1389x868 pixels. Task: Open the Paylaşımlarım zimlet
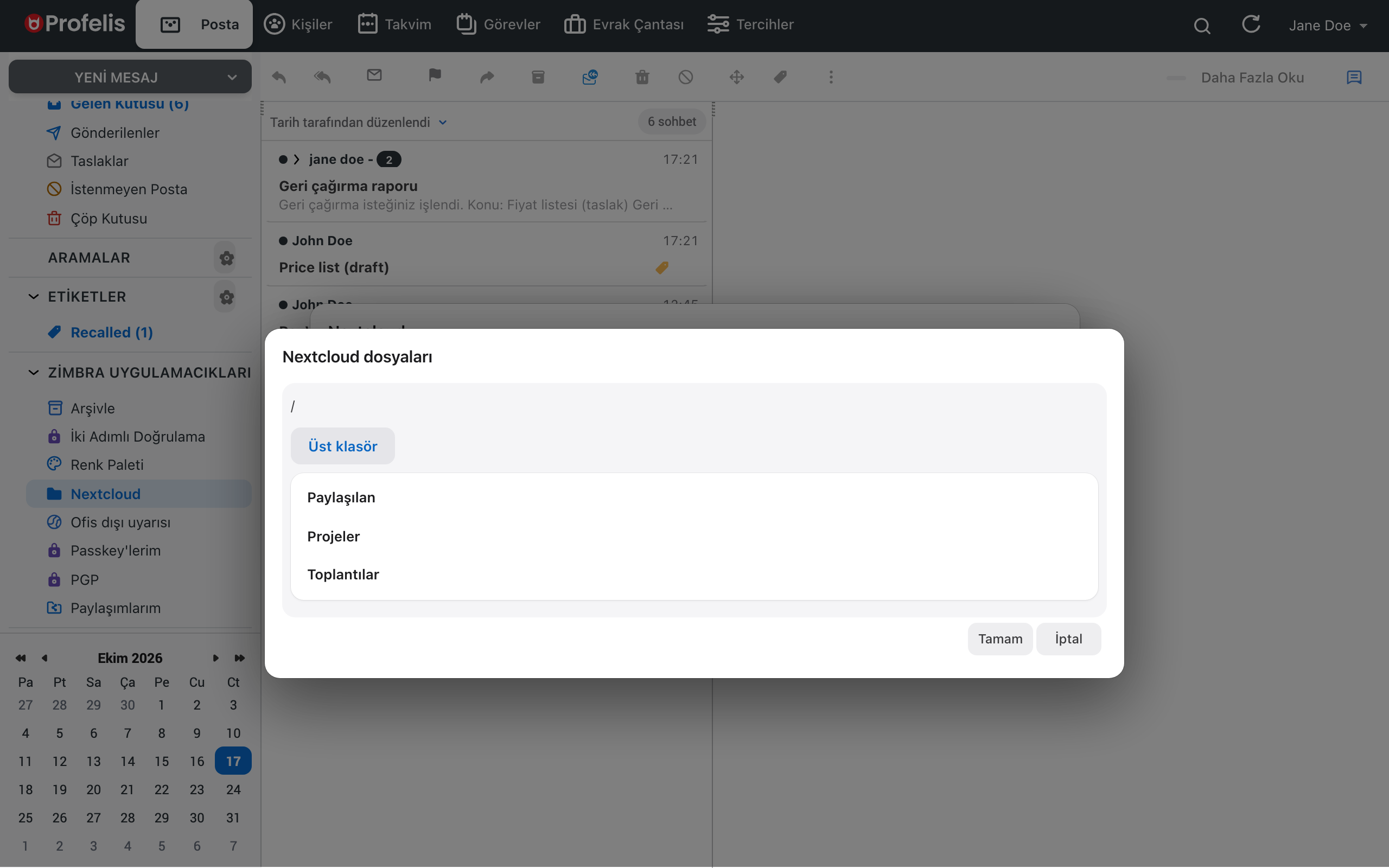[x=116, y=608]
